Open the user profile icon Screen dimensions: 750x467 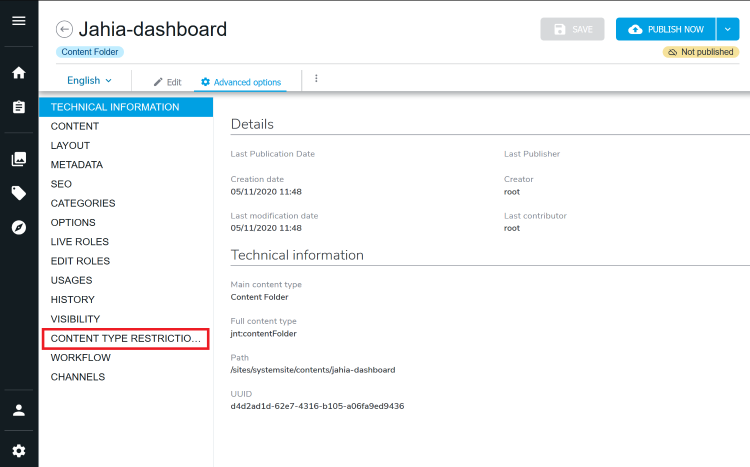[x=19, y=410]
